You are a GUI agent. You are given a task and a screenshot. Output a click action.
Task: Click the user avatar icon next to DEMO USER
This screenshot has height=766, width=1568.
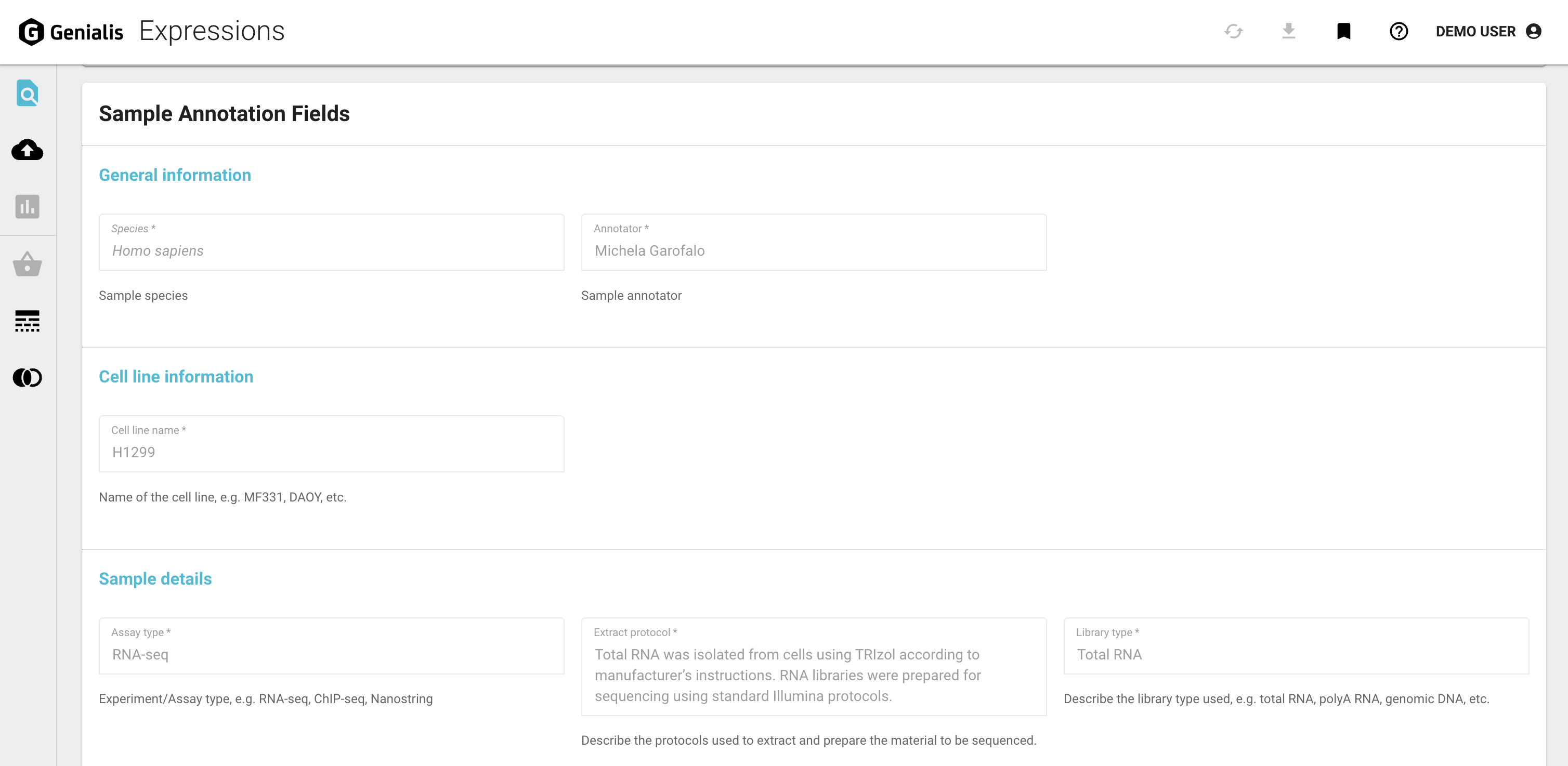click(x=1535, y=31)
